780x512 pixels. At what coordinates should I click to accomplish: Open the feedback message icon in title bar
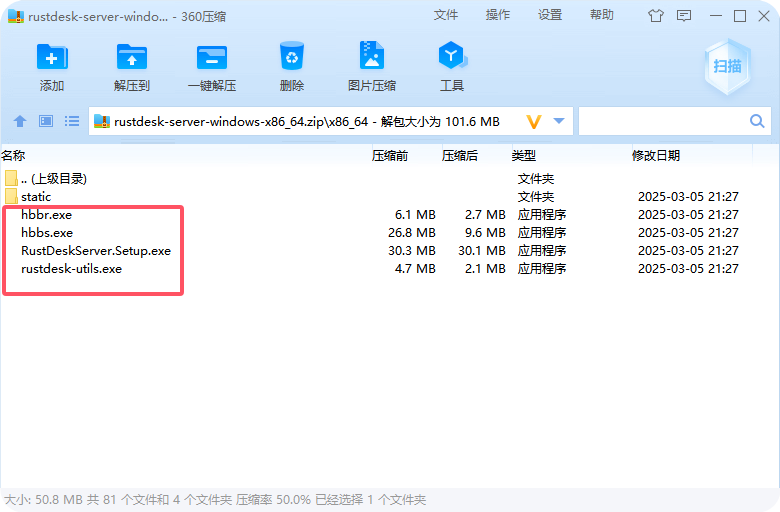click(684, 16)
